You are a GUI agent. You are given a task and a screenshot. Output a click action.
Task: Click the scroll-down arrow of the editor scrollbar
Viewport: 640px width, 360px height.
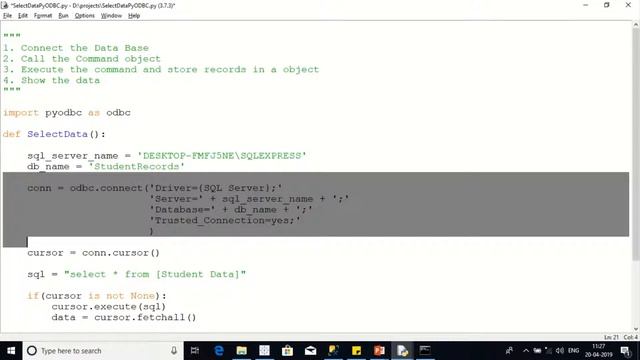(x=636, y=329)
